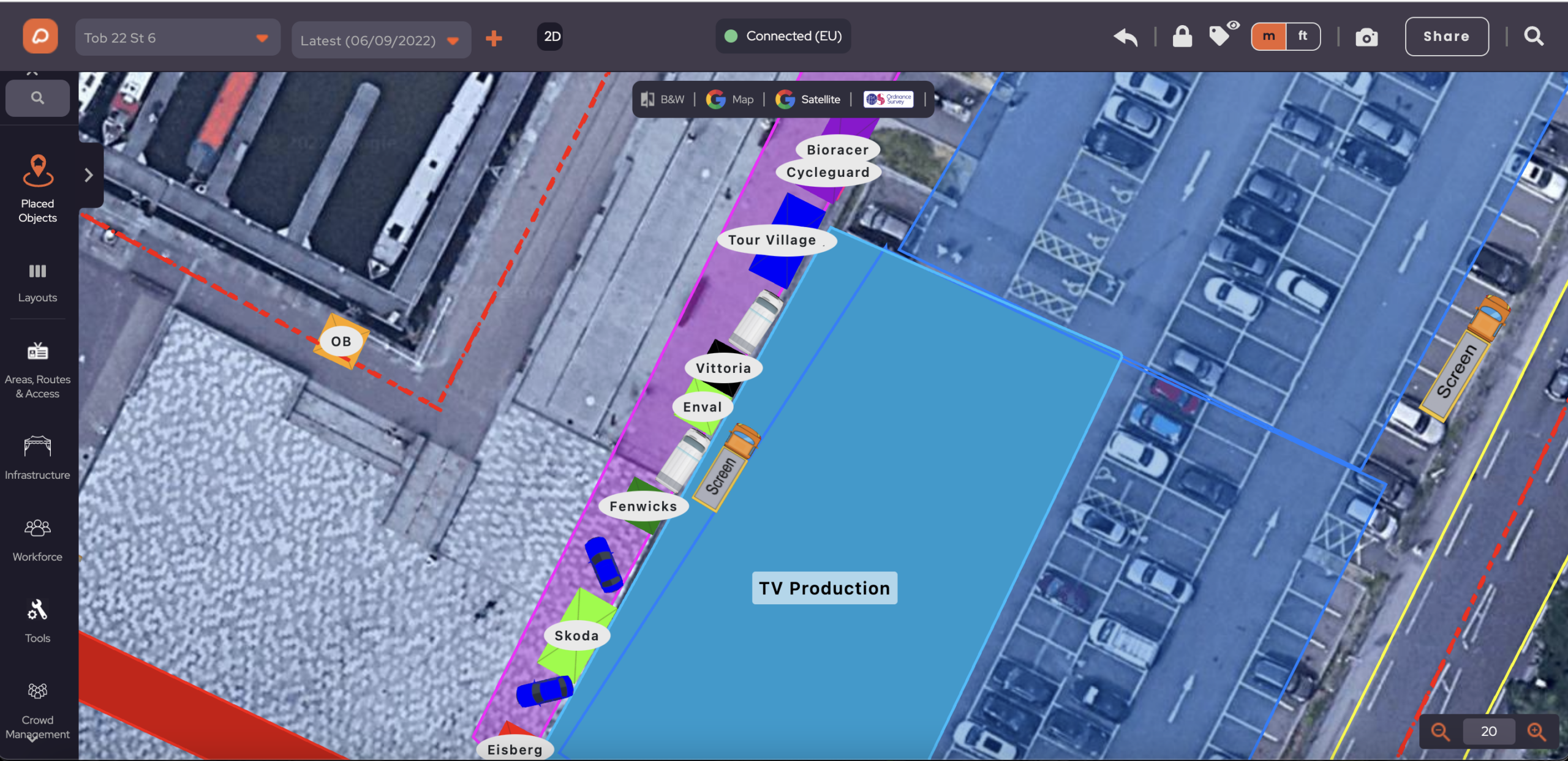The width and height of the screenshot is (1568, 761).
Task: Switch units to feet
Action: [1303, 36]
